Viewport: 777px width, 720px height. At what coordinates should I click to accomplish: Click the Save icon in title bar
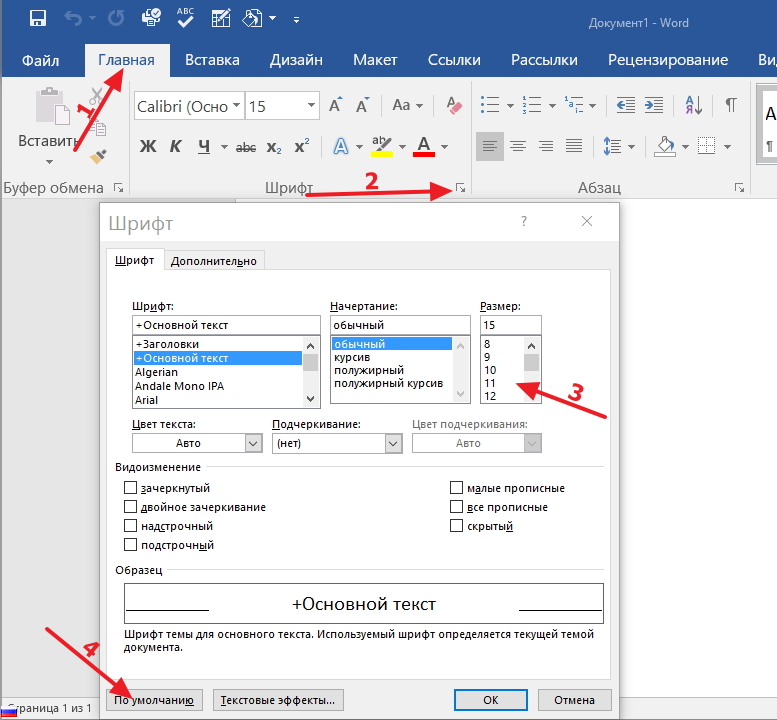coord(38,18)
